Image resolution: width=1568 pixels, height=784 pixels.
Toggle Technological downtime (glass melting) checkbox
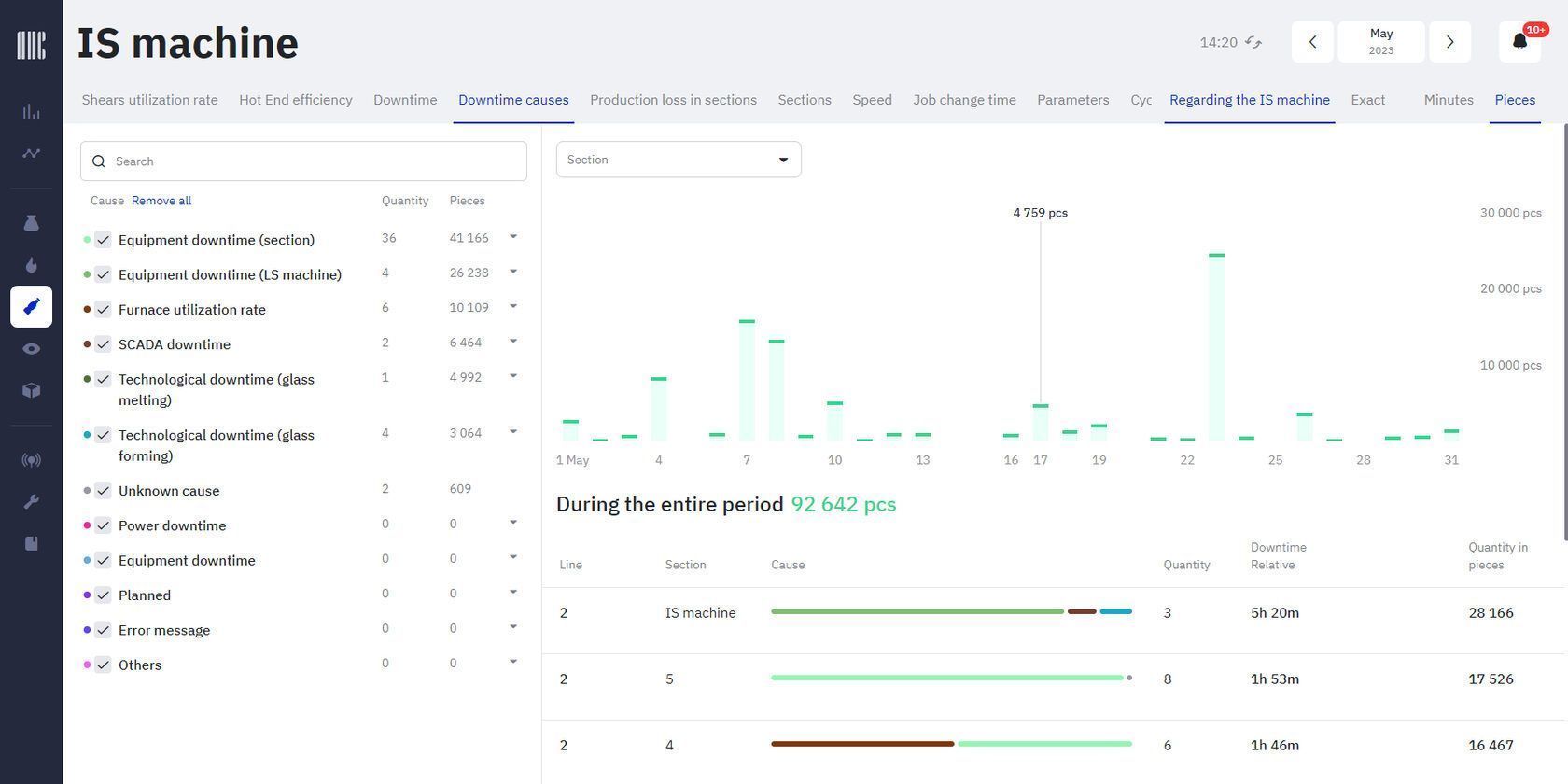click(x=103, y=379)
